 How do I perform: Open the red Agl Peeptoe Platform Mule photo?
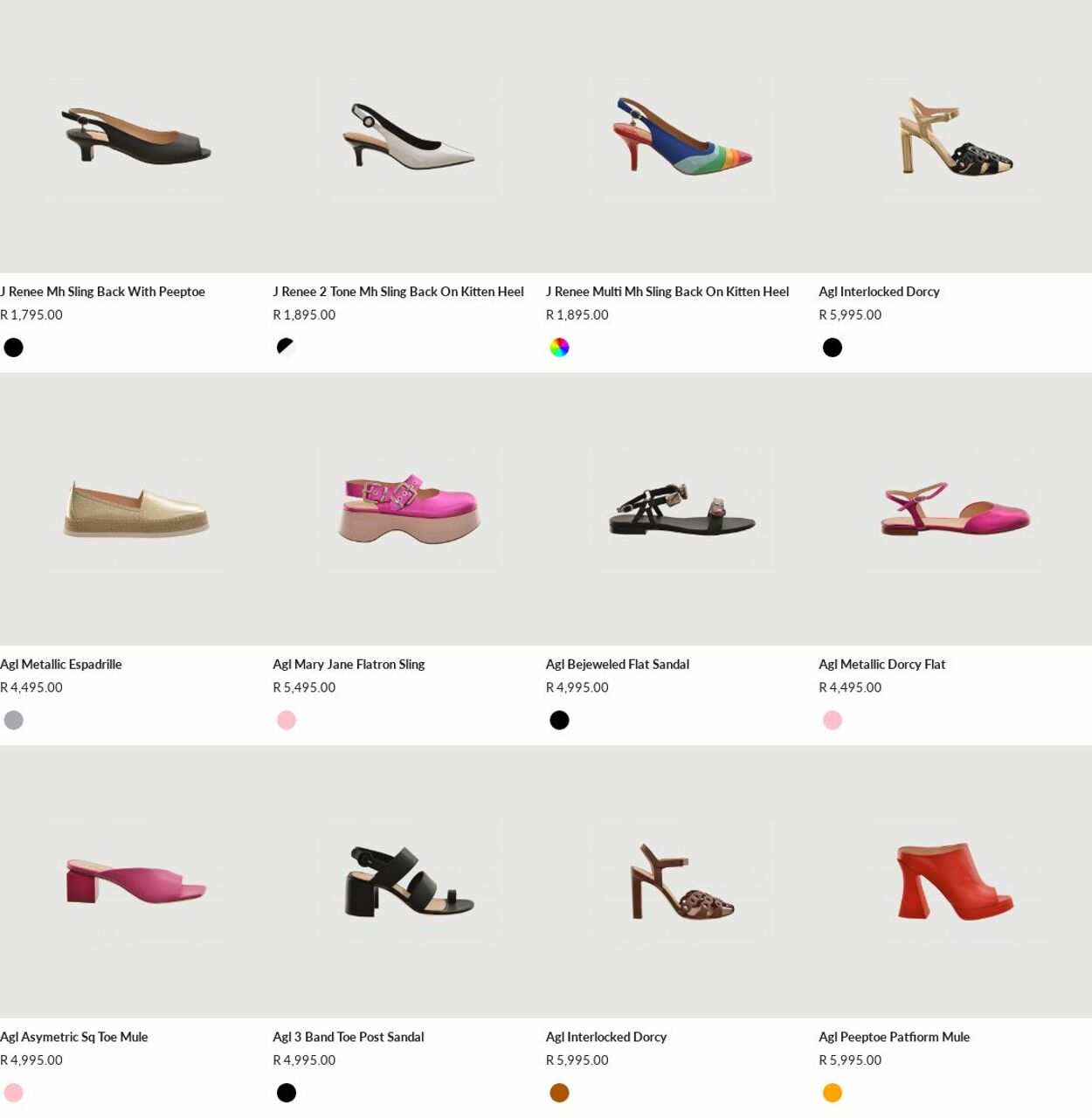pyautogui.click(x=955, y=882)
